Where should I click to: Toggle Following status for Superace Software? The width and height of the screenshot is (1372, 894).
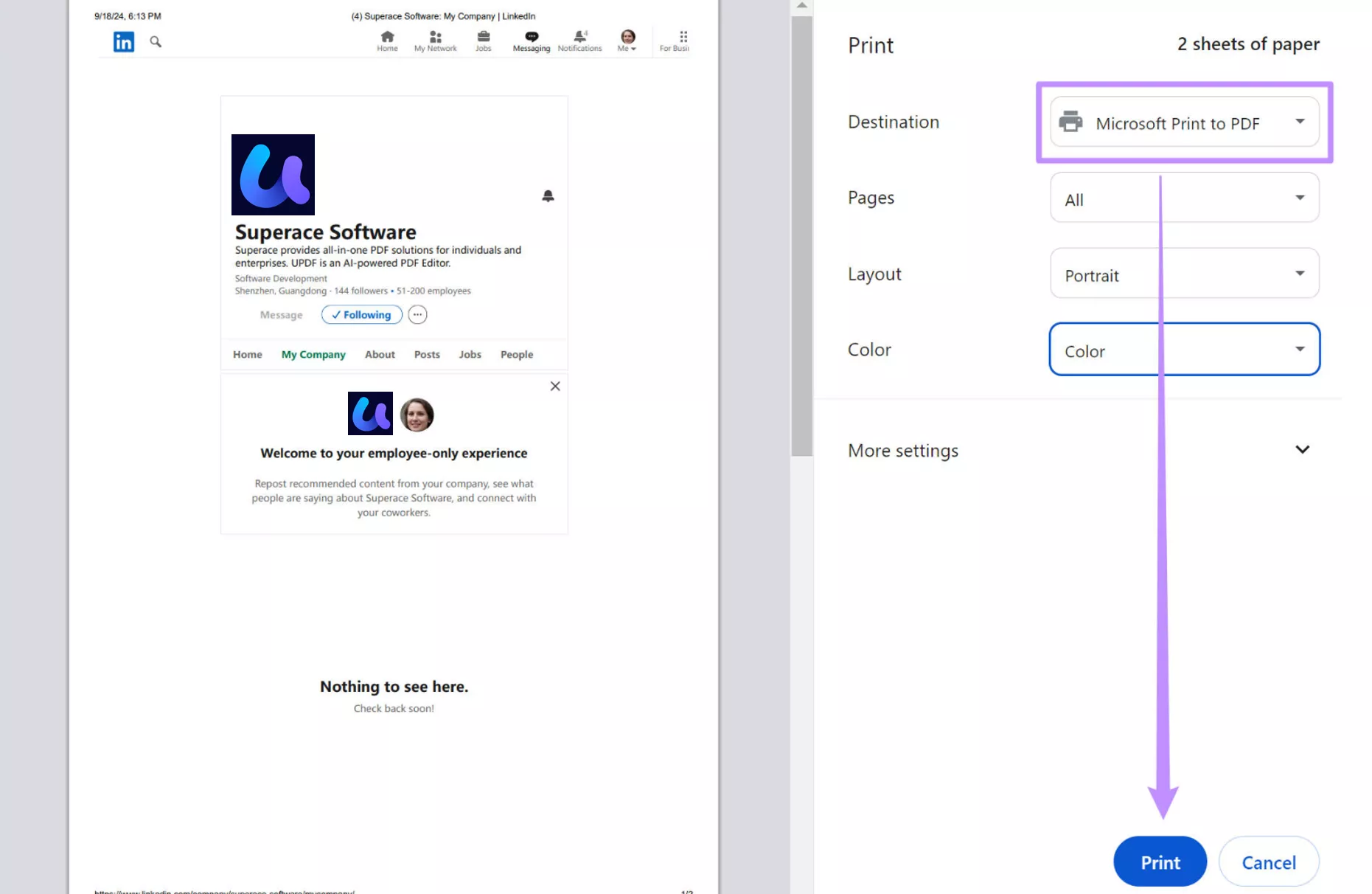coord(361,314)
